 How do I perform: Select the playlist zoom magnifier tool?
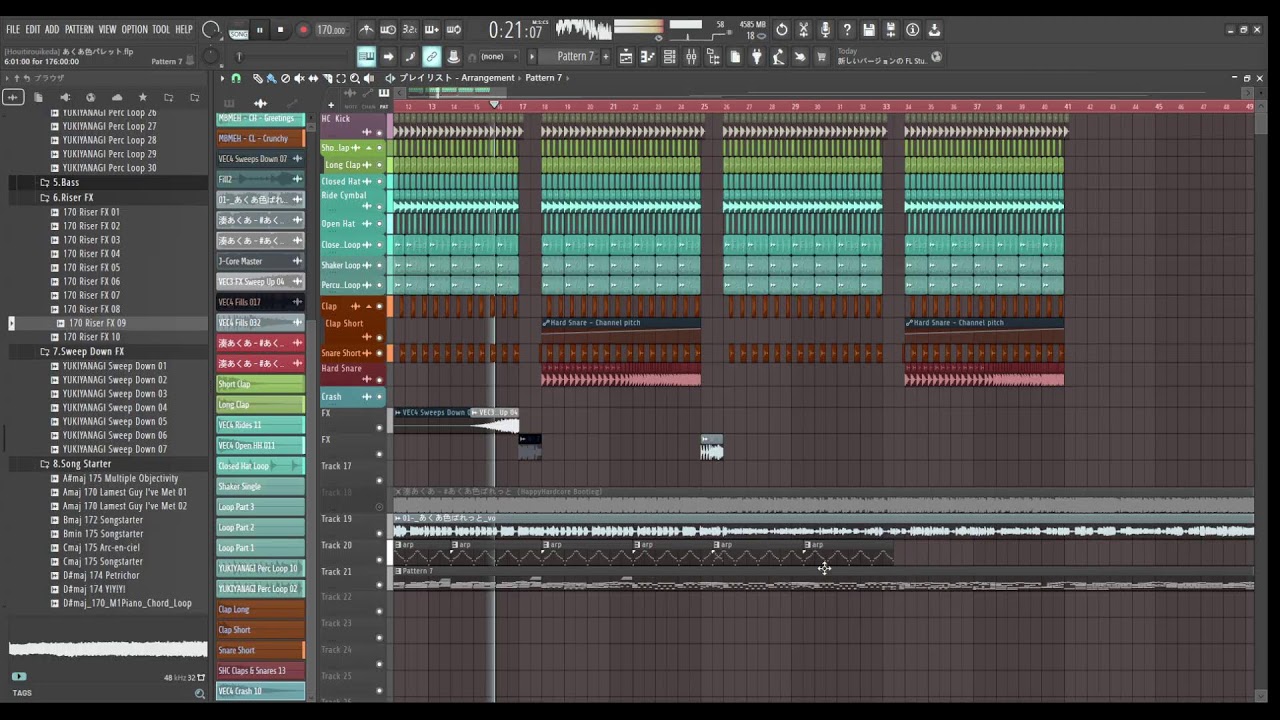tap(355, 78)
